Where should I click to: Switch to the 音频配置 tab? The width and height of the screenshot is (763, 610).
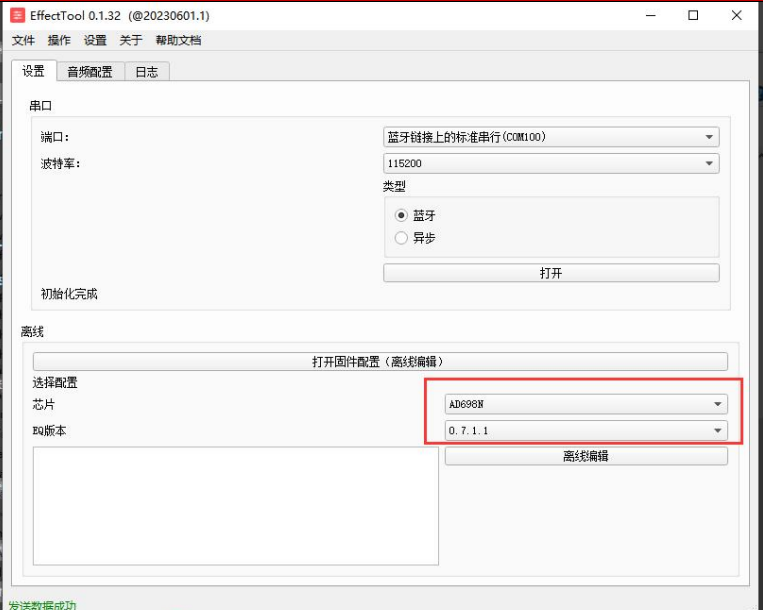click(x=90, y=72)
